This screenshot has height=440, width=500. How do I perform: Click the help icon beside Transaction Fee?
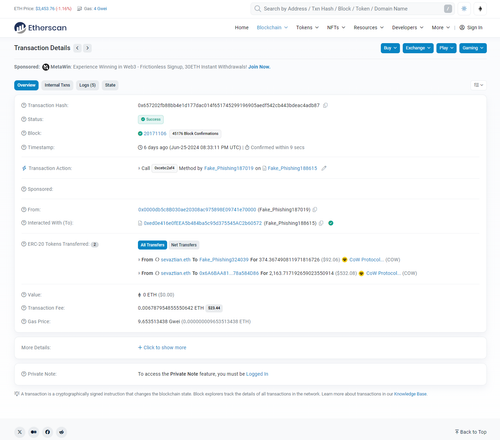(x=24, y=308)
